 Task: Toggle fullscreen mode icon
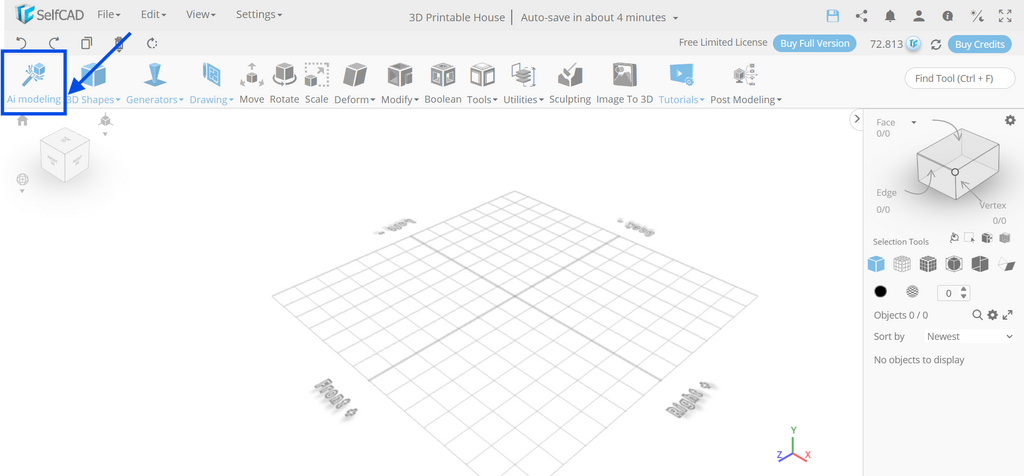tap(1005, 16)
